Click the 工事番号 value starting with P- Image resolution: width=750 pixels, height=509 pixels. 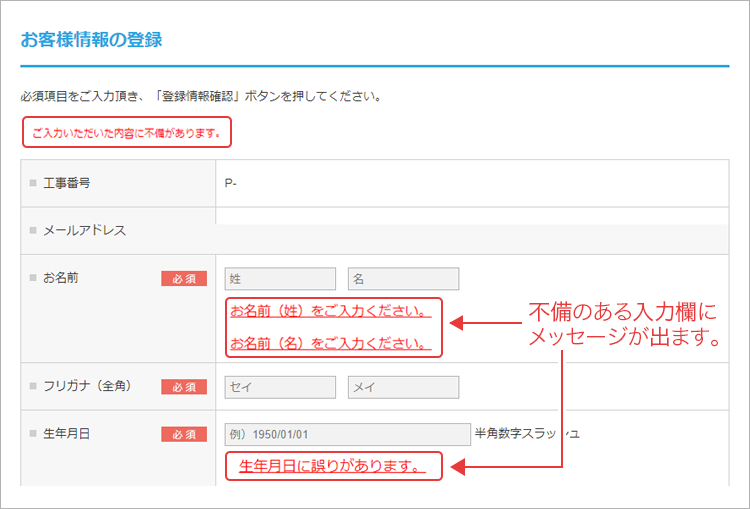[231, 183]
